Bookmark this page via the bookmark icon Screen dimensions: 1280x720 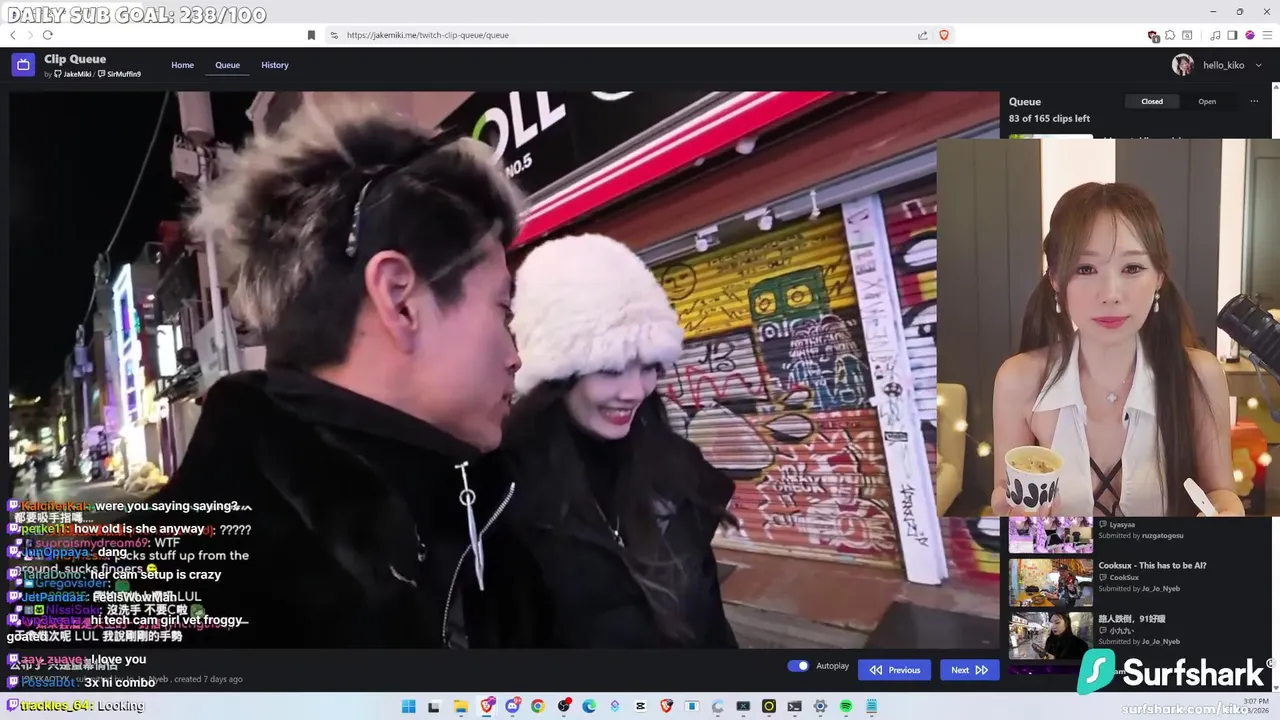click(x=311, y=35)
